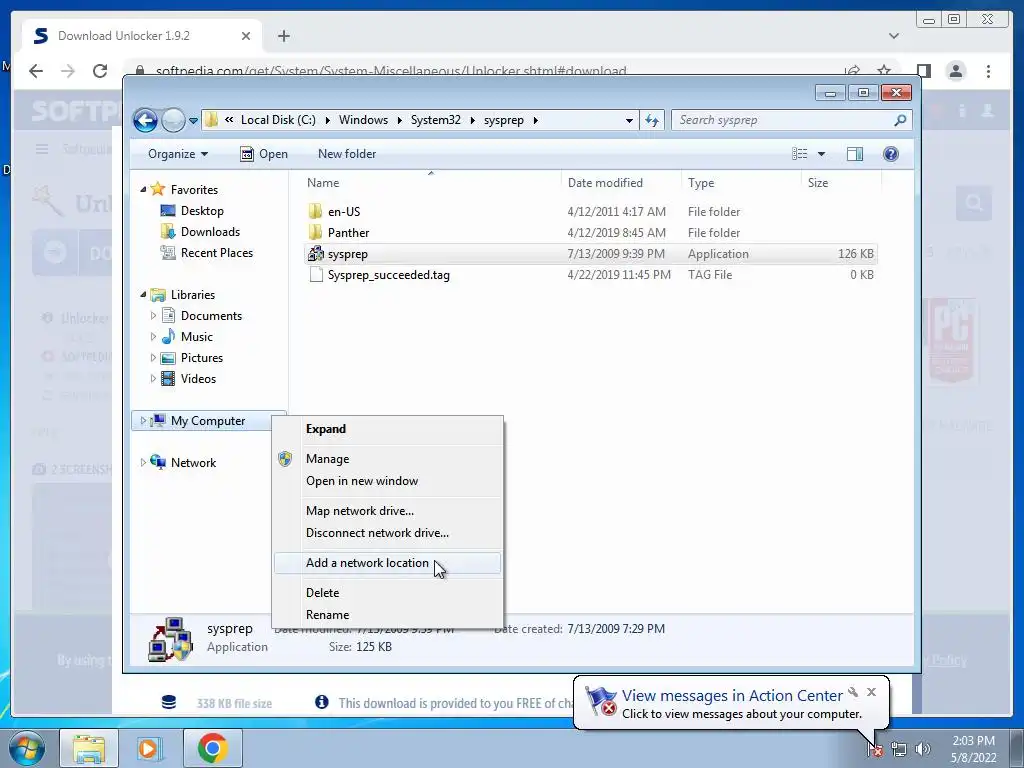Image resolution: width=1024 pixels, height=768 pixels.
Task: Click System32 in the address breadcrumb
Action: pyautogui.click(x=436, y=120)
